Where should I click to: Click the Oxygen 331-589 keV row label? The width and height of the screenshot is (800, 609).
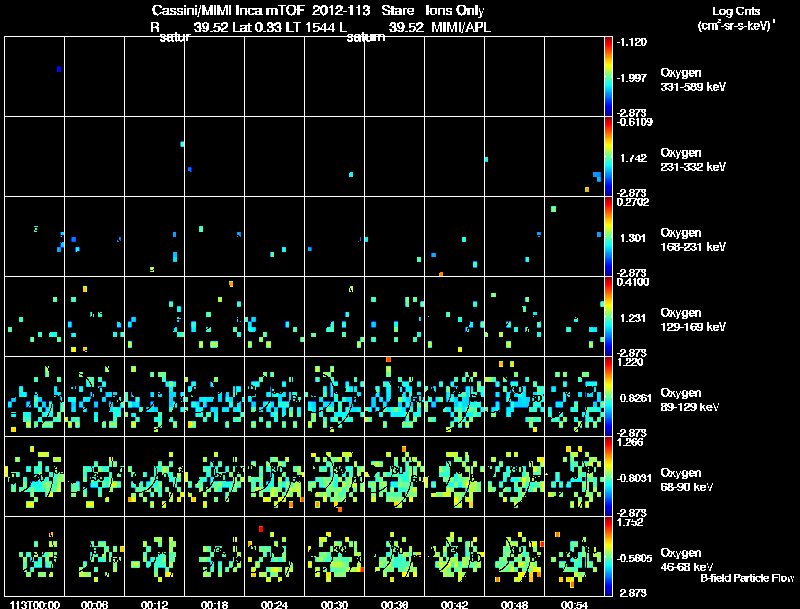[693, 80]
